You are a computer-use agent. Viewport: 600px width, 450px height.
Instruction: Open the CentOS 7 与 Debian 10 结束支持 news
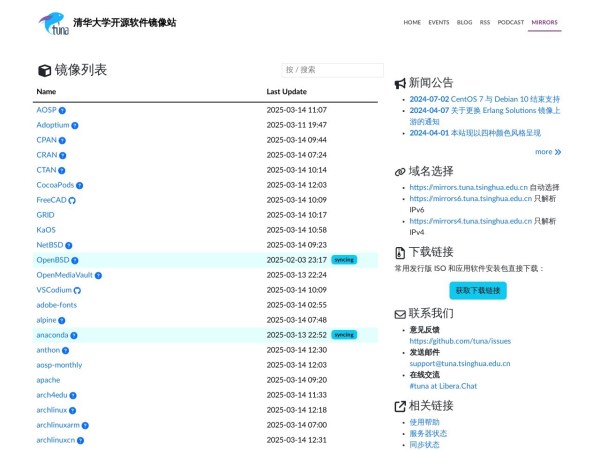(484, 99)
